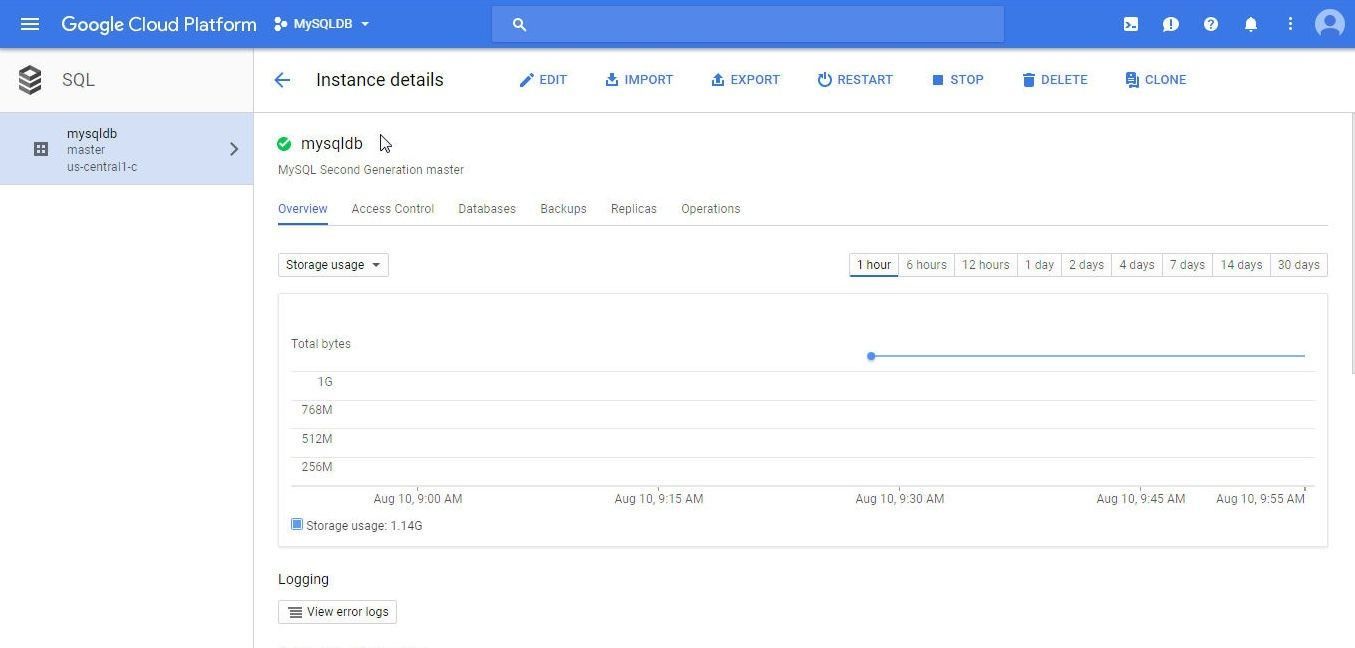1355x648 pixels.
Task: Go back with the left arrow
Action: tap(282, 80)
